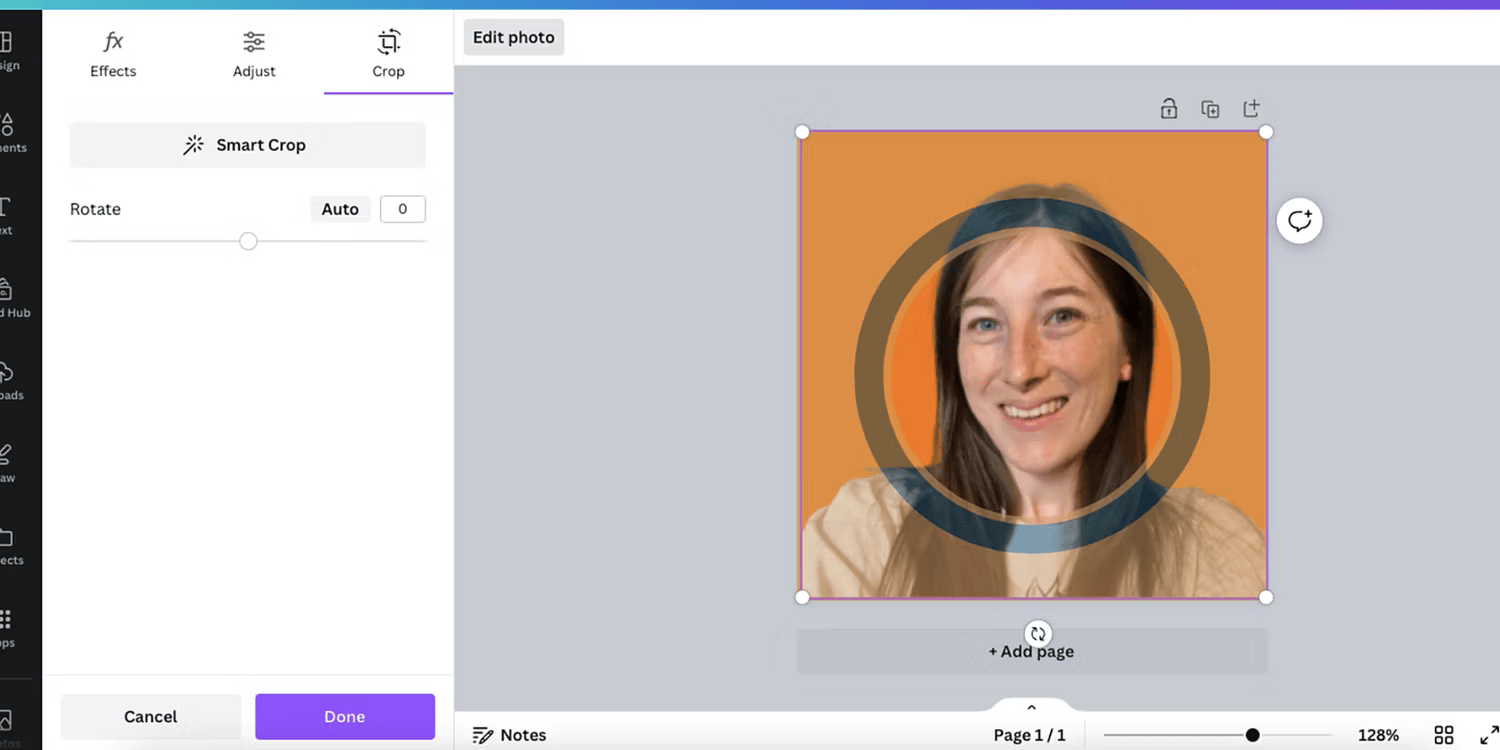Switch to the Adjust tab
1500x750 pixels.
pos(254,55)
